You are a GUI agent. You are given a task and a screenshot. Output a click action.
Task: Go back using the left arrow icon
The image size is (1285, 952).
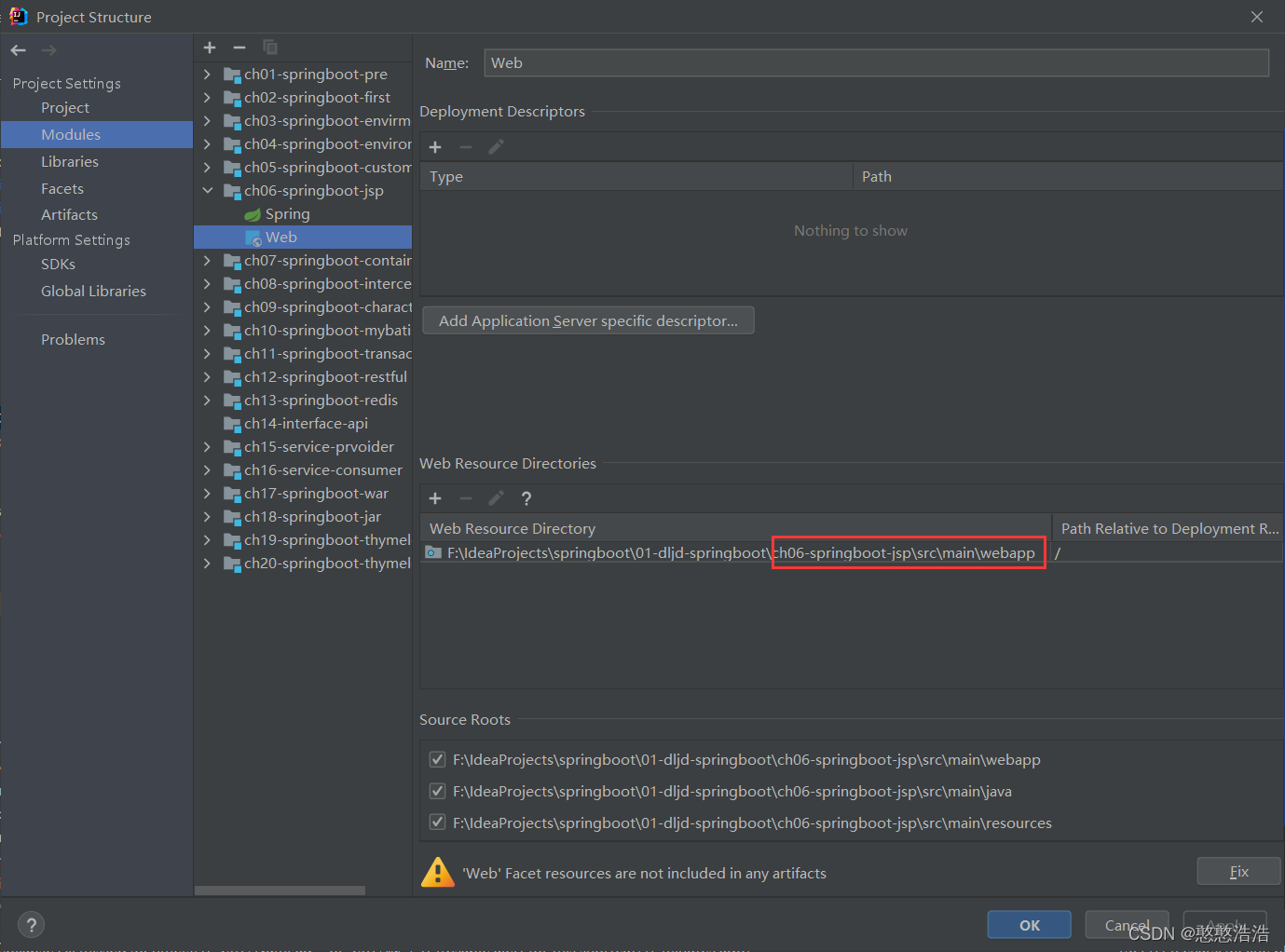19,50
